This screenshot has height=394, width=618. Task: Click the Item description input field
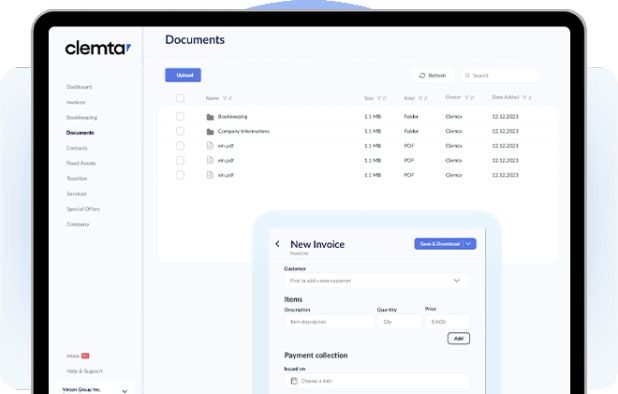[x=329, y=322]
